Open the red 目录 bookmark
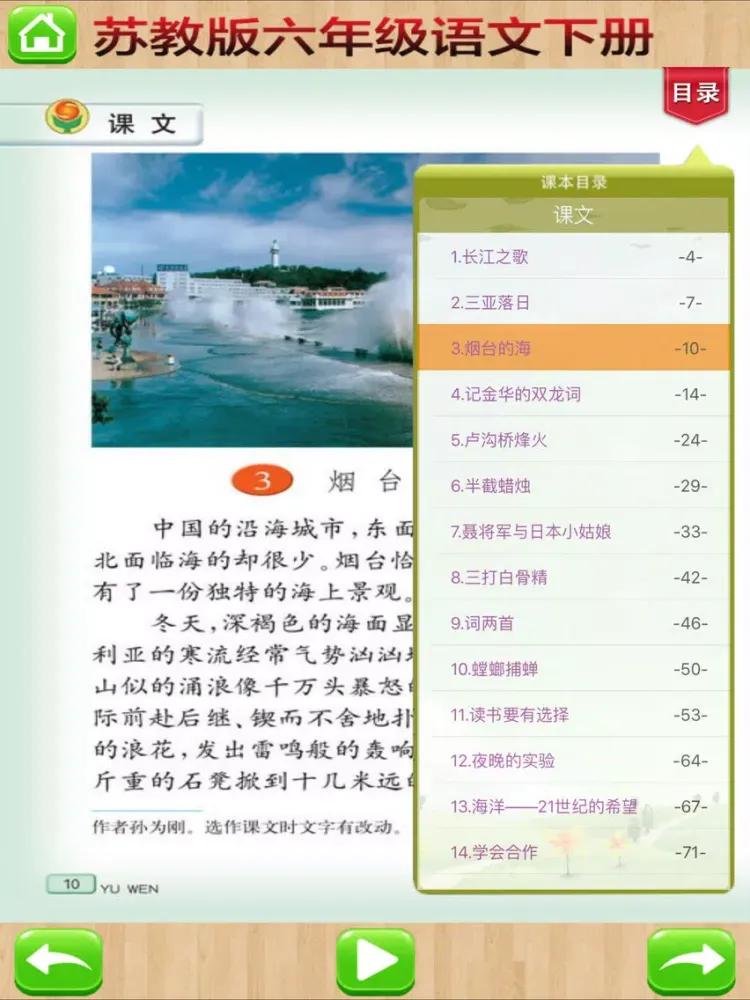 click(695, 95)
